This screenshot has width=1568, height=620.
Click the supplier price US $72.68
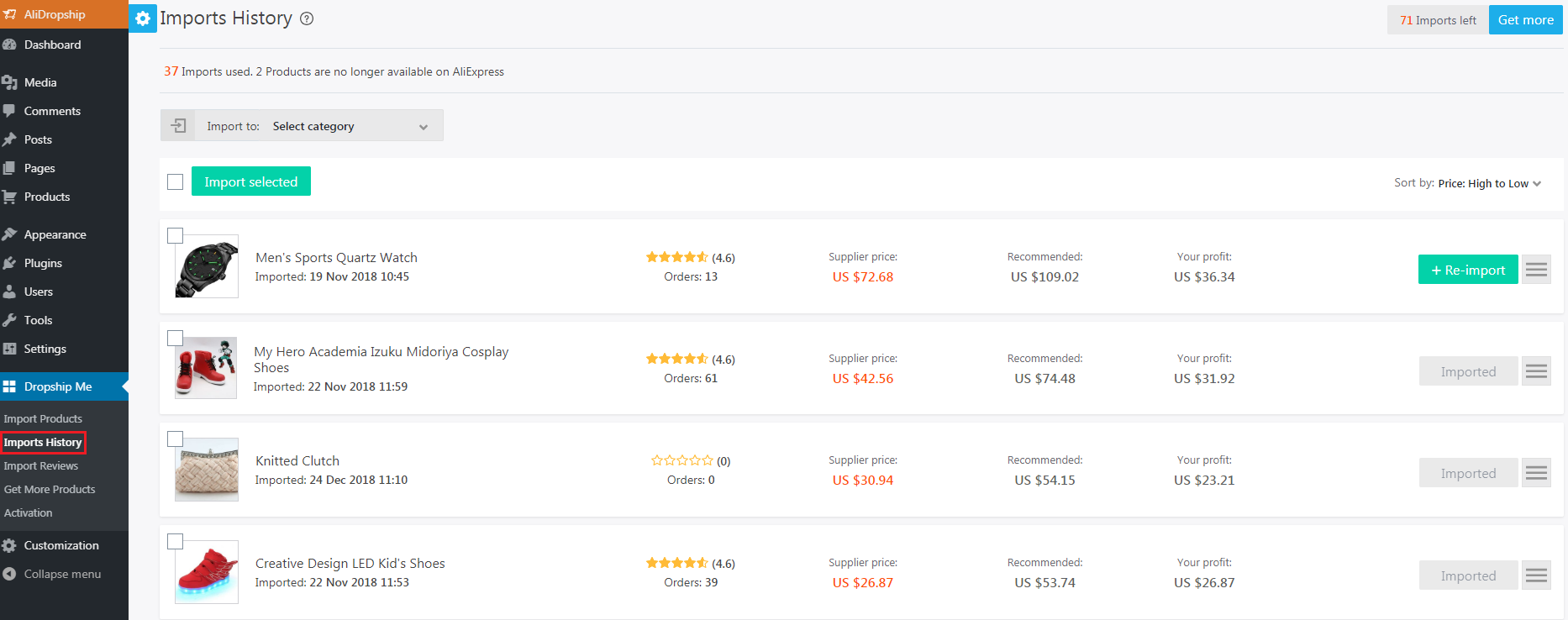863,277
